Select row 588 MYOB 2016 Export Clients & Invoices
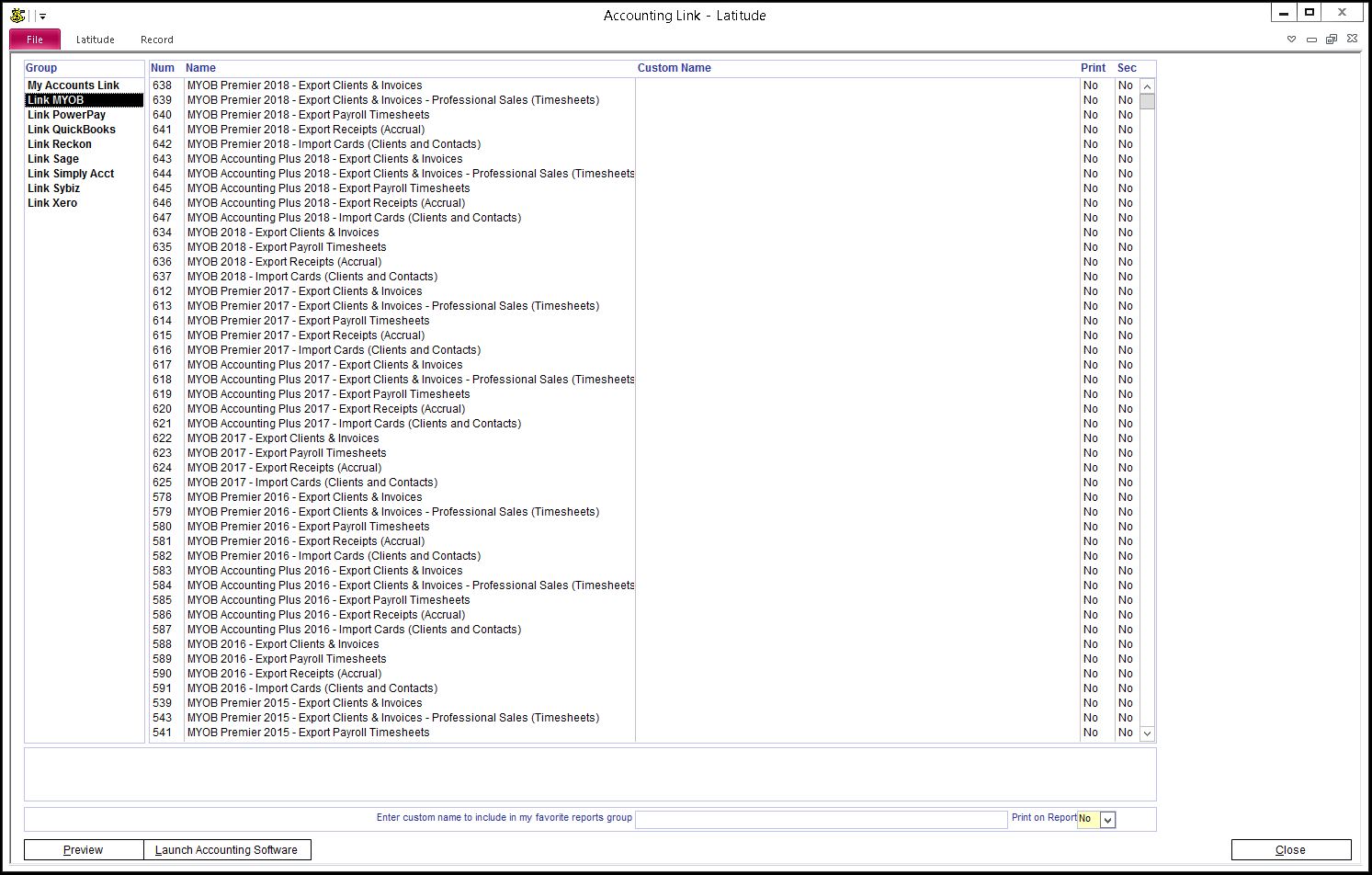 [x=643, y=644]
